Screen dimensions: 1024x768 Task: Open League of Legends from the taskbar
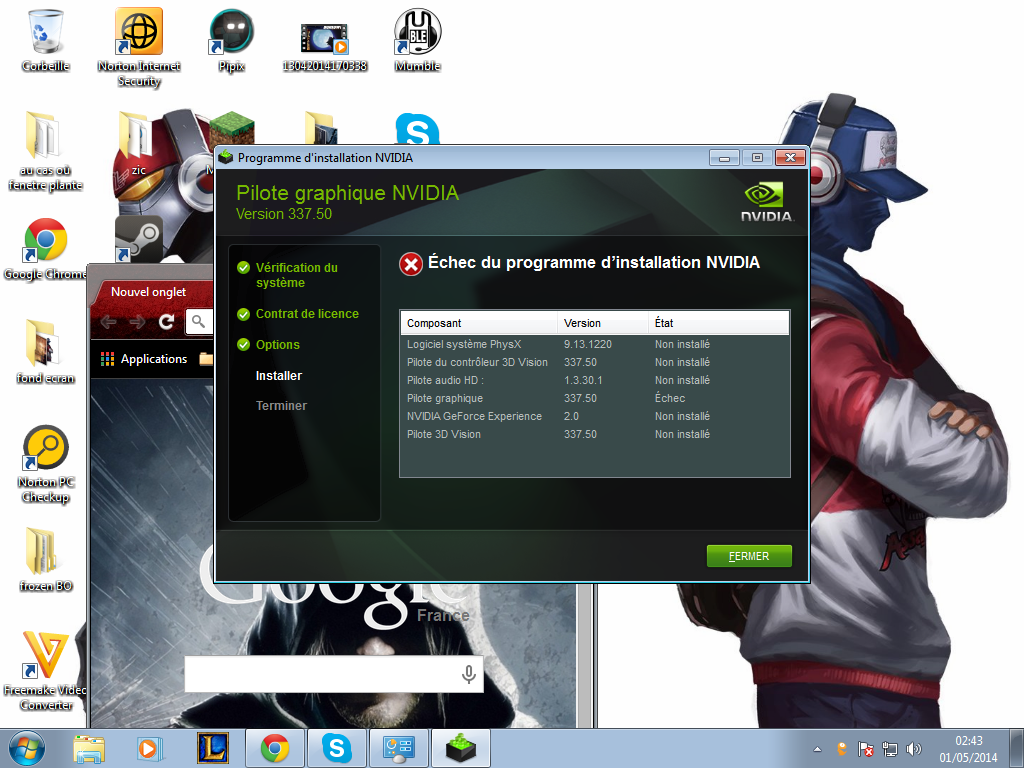(x=213, y=748)
